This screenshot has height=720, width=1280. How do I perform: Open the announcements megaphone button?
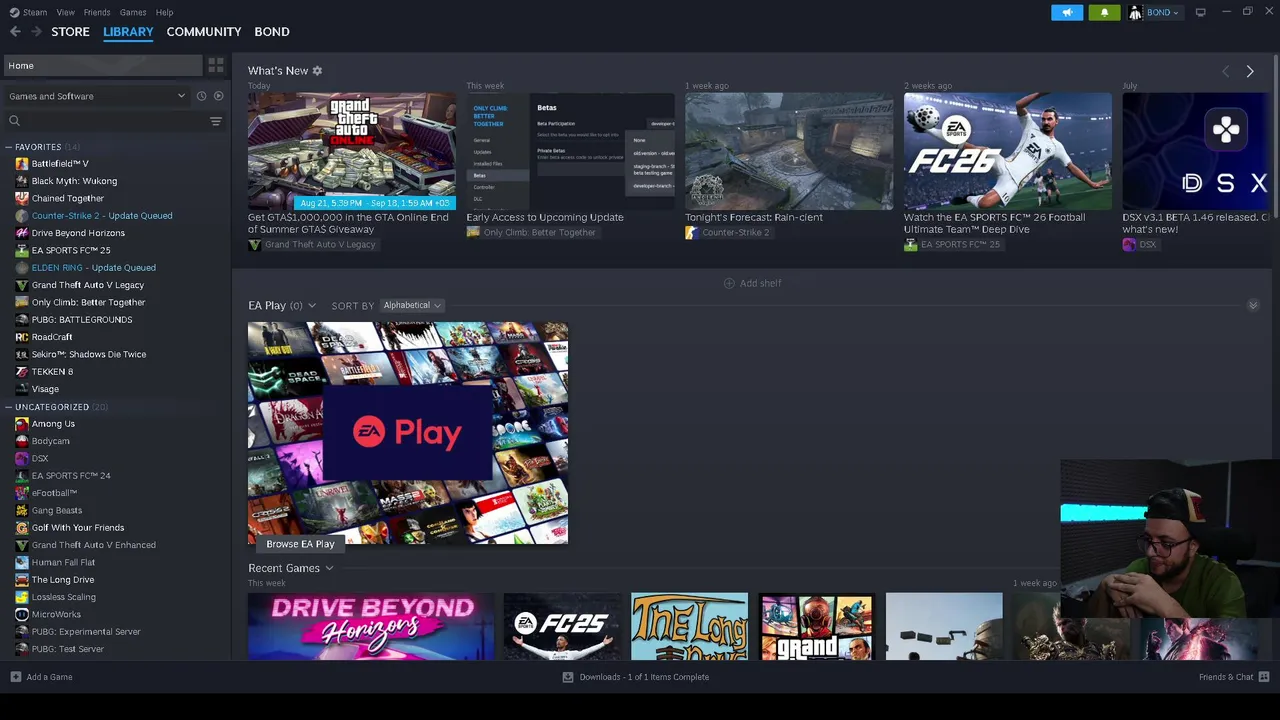coord(1067,12)
